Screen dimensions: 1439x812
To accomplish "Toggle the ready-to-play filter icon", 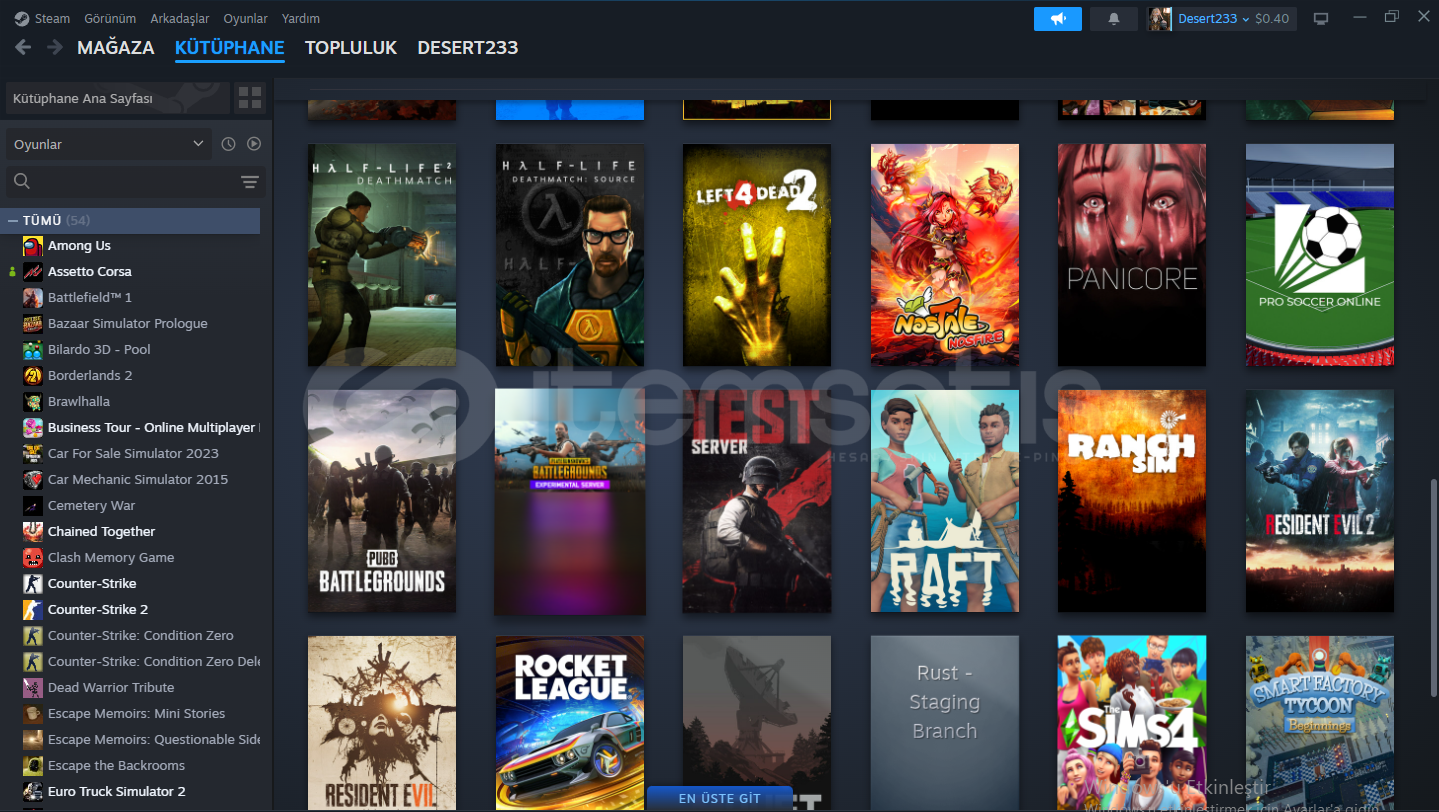I will (x=254, y=144).
